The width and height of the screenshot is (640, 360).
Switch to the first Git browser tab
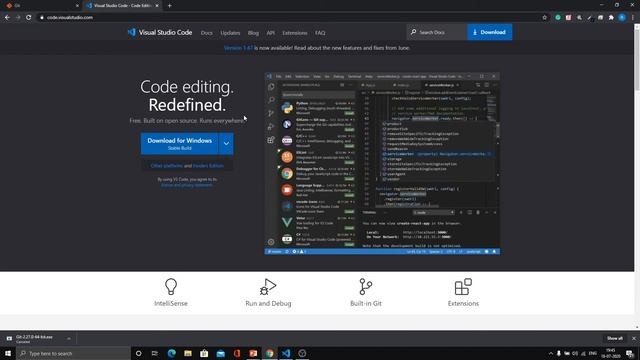point(41,6)
